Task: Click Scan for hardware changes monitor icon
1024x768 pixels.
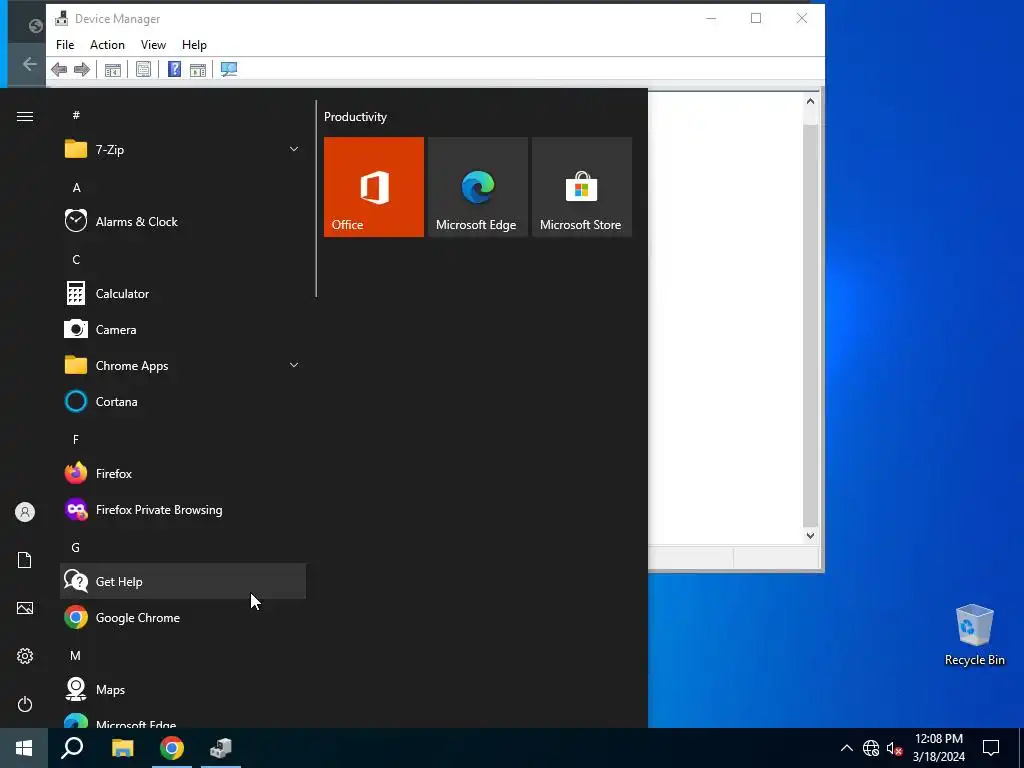Action: pos(229,69)
